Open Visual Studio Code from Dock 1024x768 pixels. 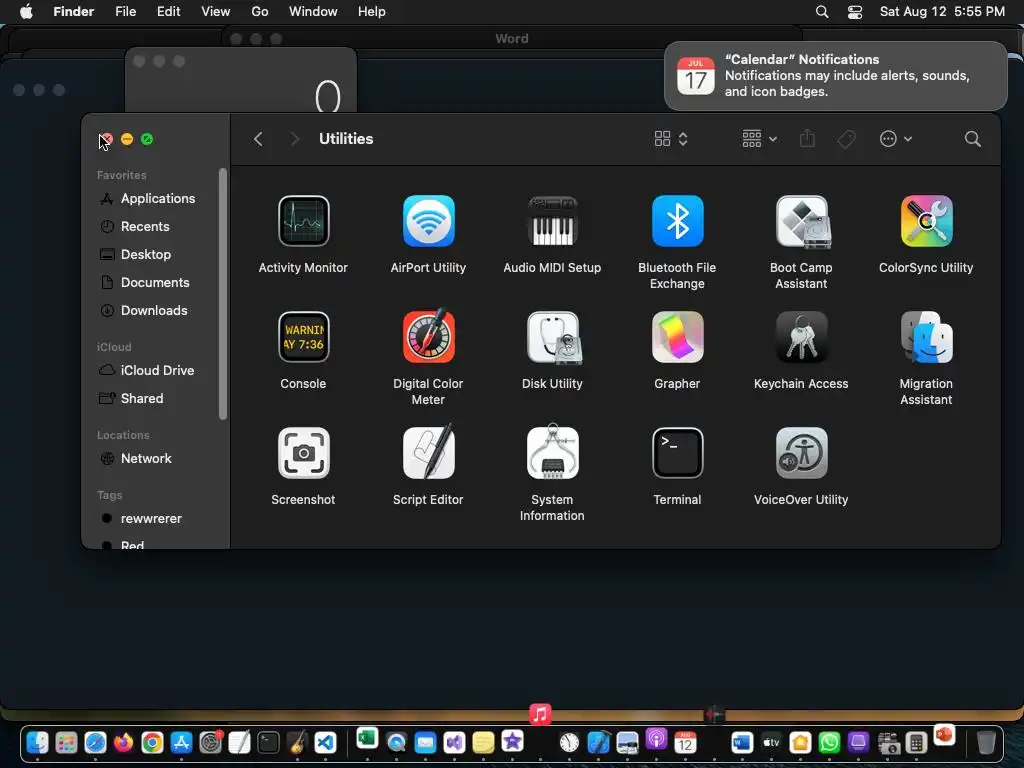pos(325,743)
